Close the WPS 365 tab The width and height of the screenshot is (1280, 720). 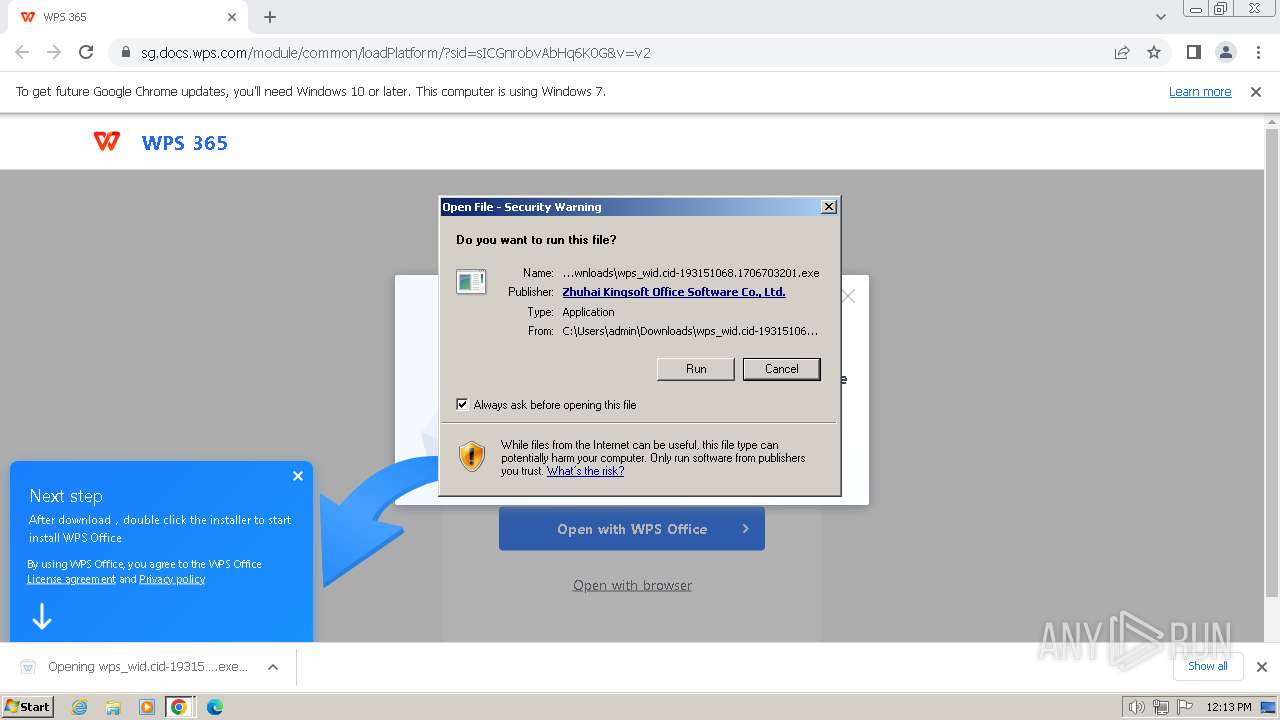pyautogui.click(x=232, y=17)
